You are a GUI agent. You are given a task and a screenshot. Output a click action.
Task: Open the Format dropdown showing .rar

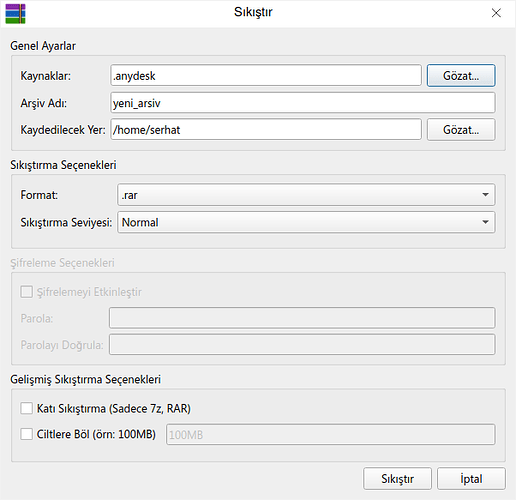(306, 195)
